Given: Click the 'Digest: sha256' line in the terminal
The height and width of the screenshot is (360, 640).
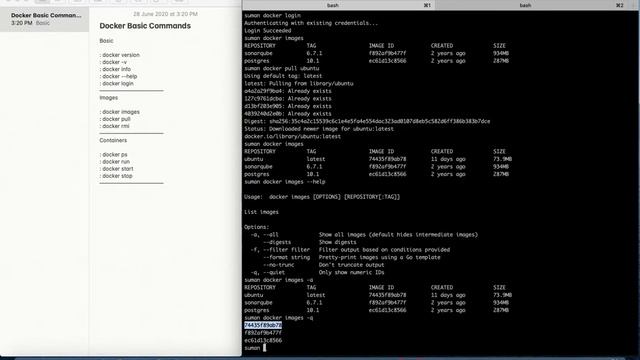Looking at the screenshot, I should coord(367,121).
